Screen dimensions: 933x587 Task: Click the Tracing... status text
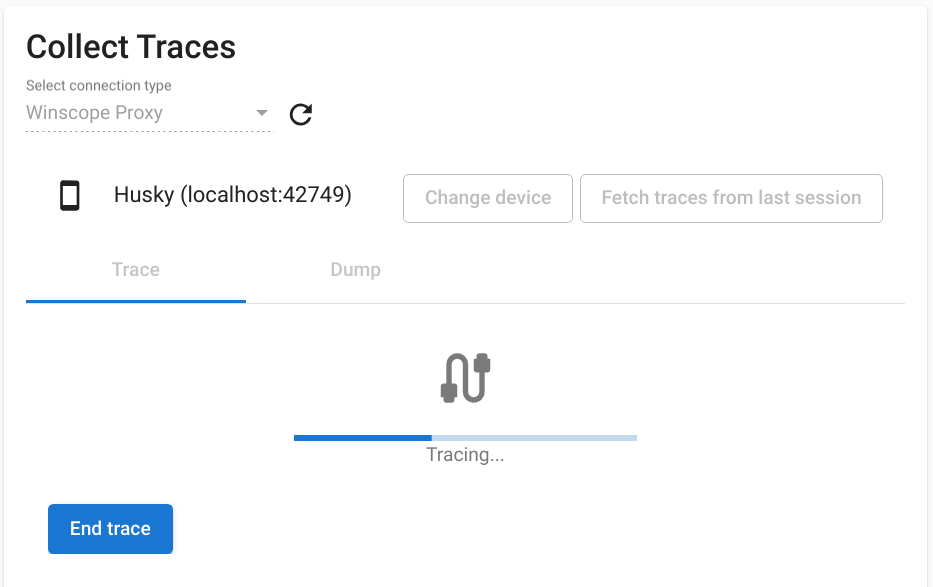click(x=465, y=454)
